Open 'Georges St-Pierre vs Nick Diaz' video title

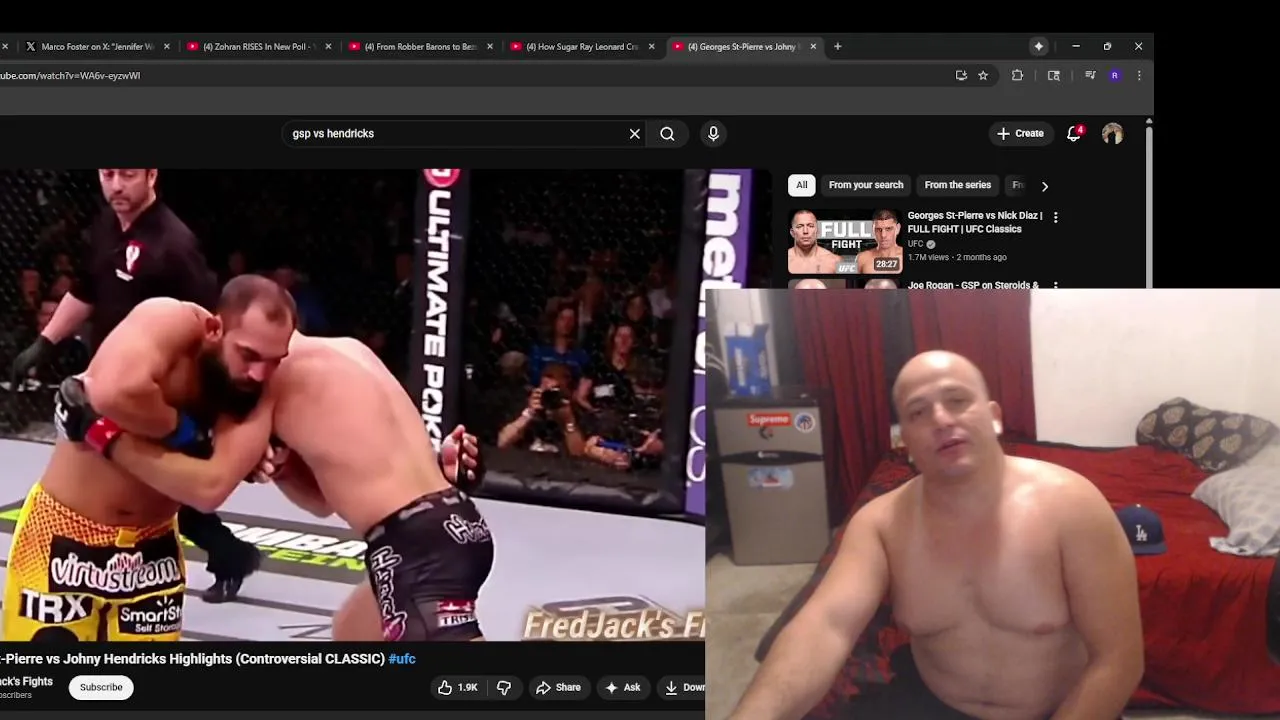tap(975, 222)
